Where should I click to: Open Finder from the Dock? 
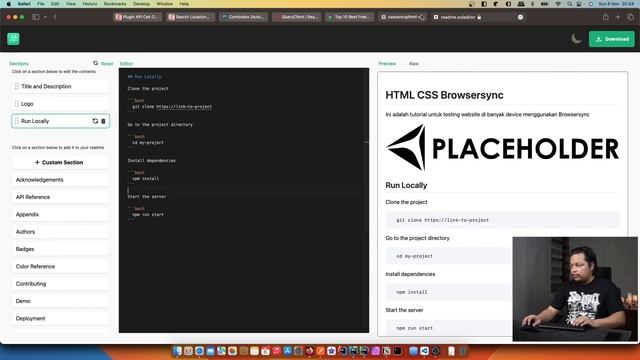[x=178, y=351]
